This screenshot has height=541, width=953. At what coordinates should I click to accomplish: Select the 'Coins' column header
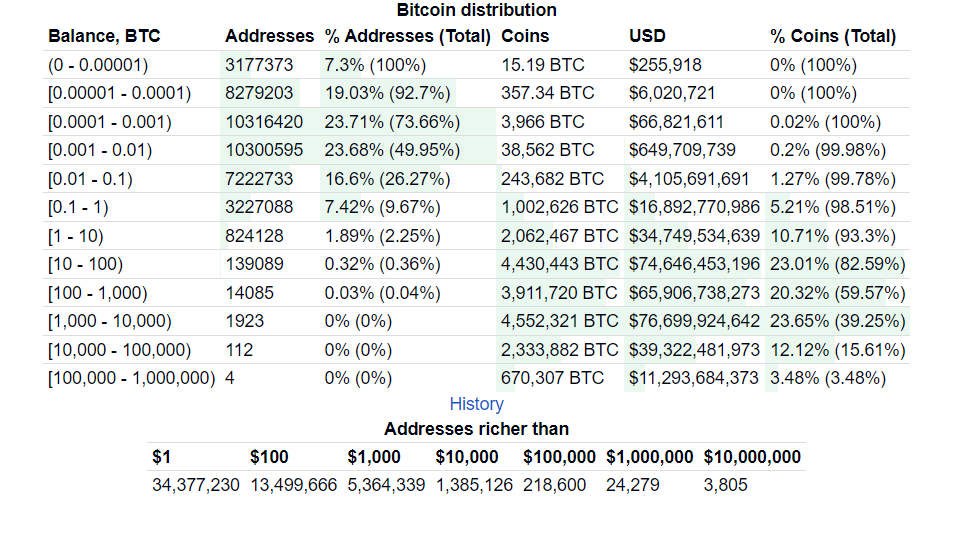coord(525,36)
